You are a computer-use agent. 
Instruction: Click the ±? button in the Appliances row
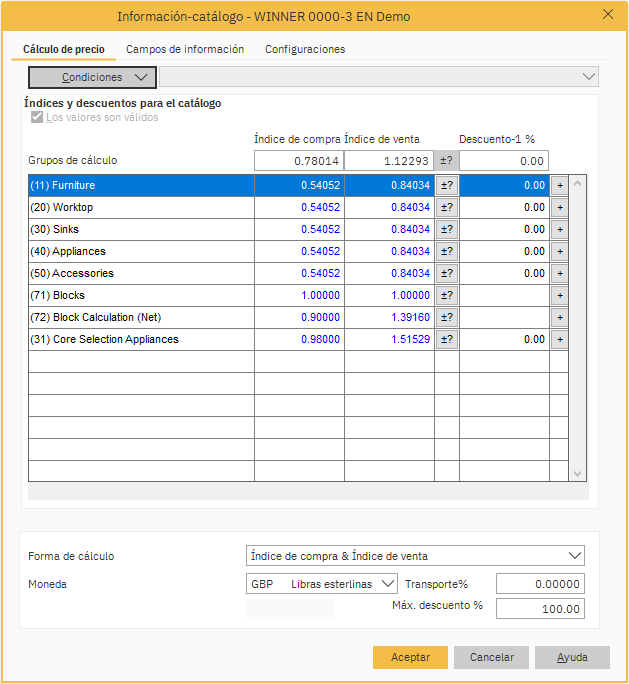pyautogui.click(x=447, y=252)
